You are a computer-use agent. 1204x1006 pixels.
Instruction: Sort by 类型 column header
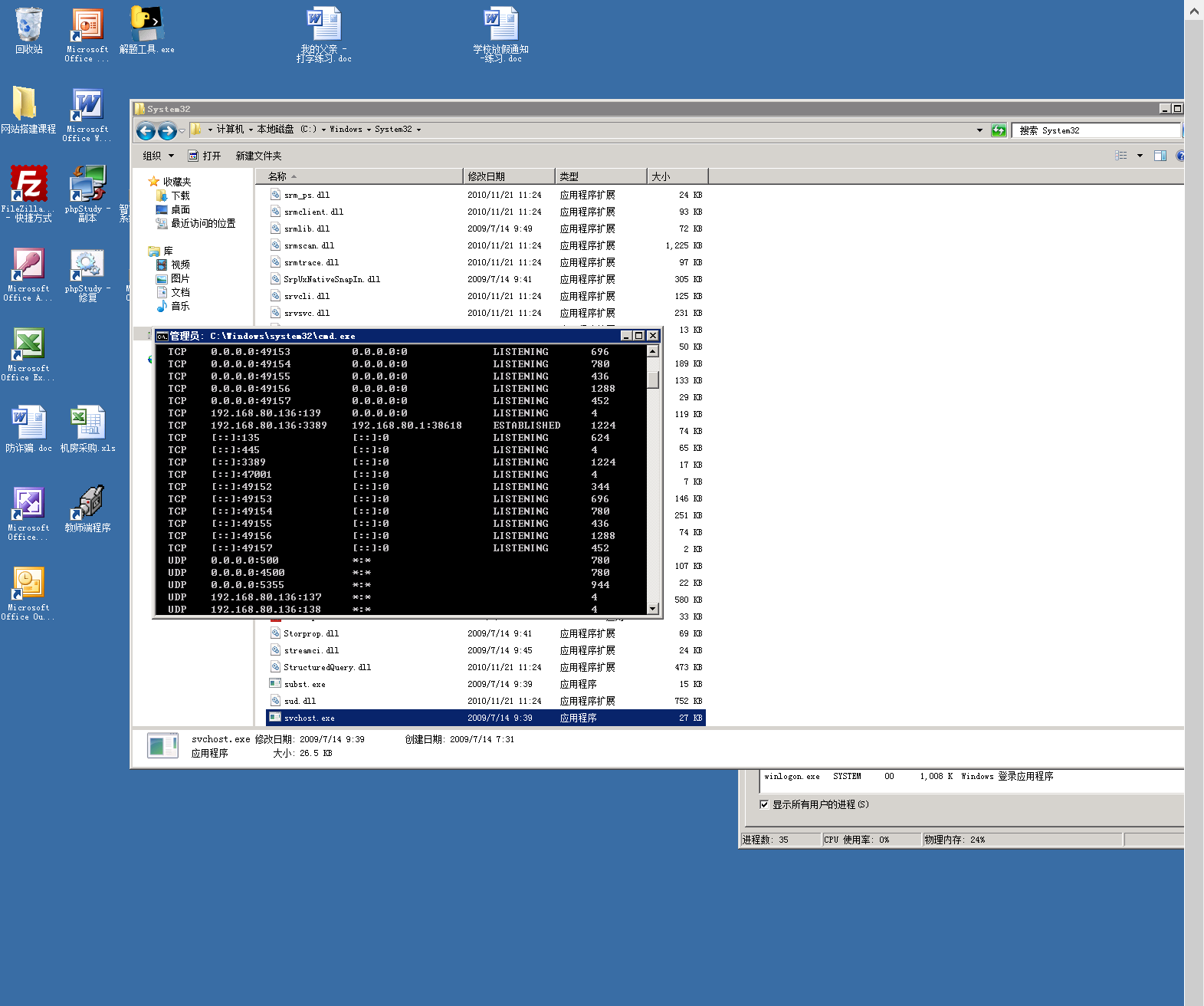[601, 176]
